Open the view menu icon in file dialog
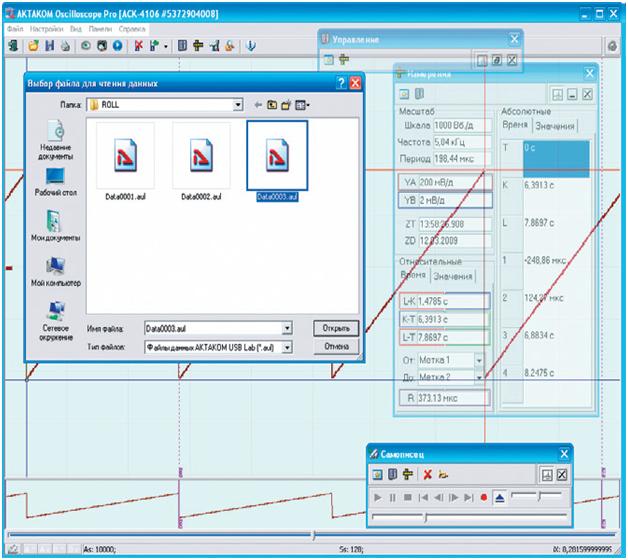The image size is (628, 560). (x=302, y=105)
